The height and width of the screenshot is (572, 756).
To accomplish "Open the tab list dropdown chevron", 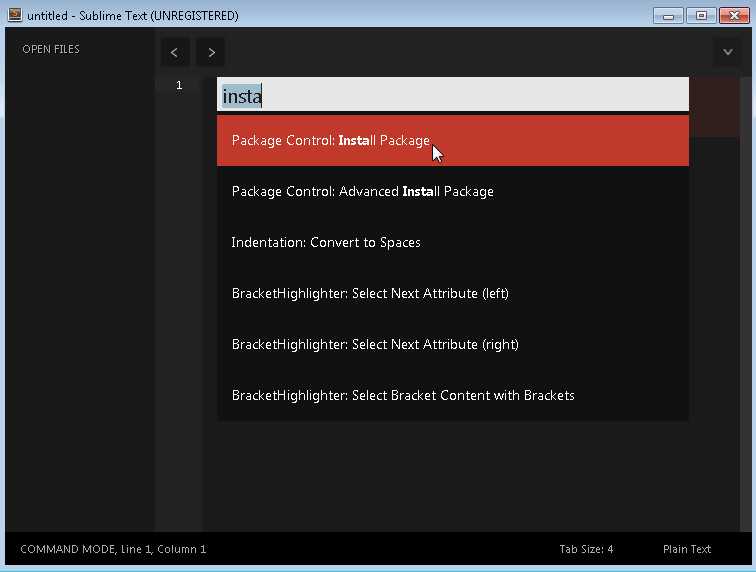I will pos(728,52).
